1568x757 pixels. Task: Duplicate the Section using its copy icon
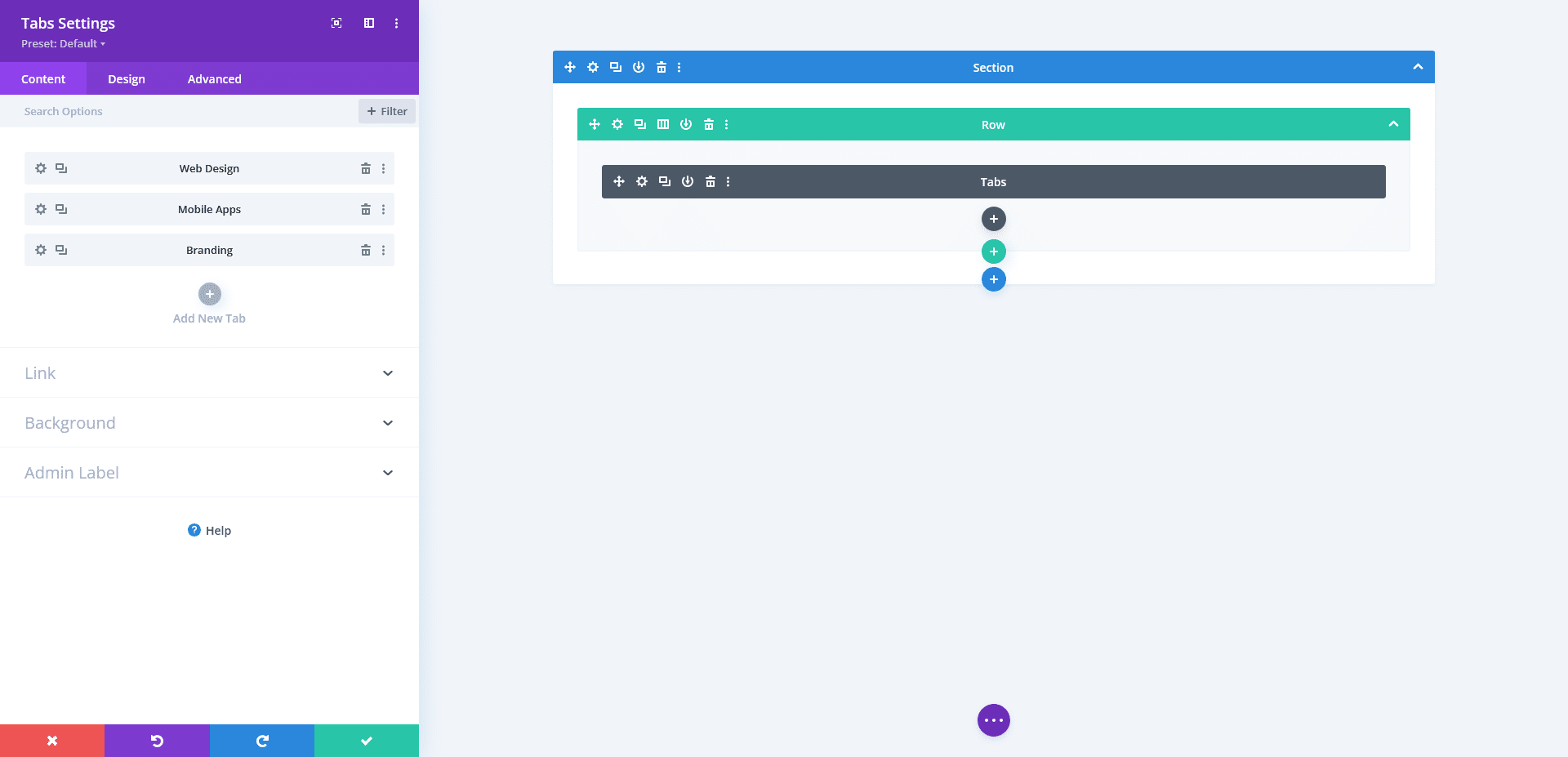[615, 67]
